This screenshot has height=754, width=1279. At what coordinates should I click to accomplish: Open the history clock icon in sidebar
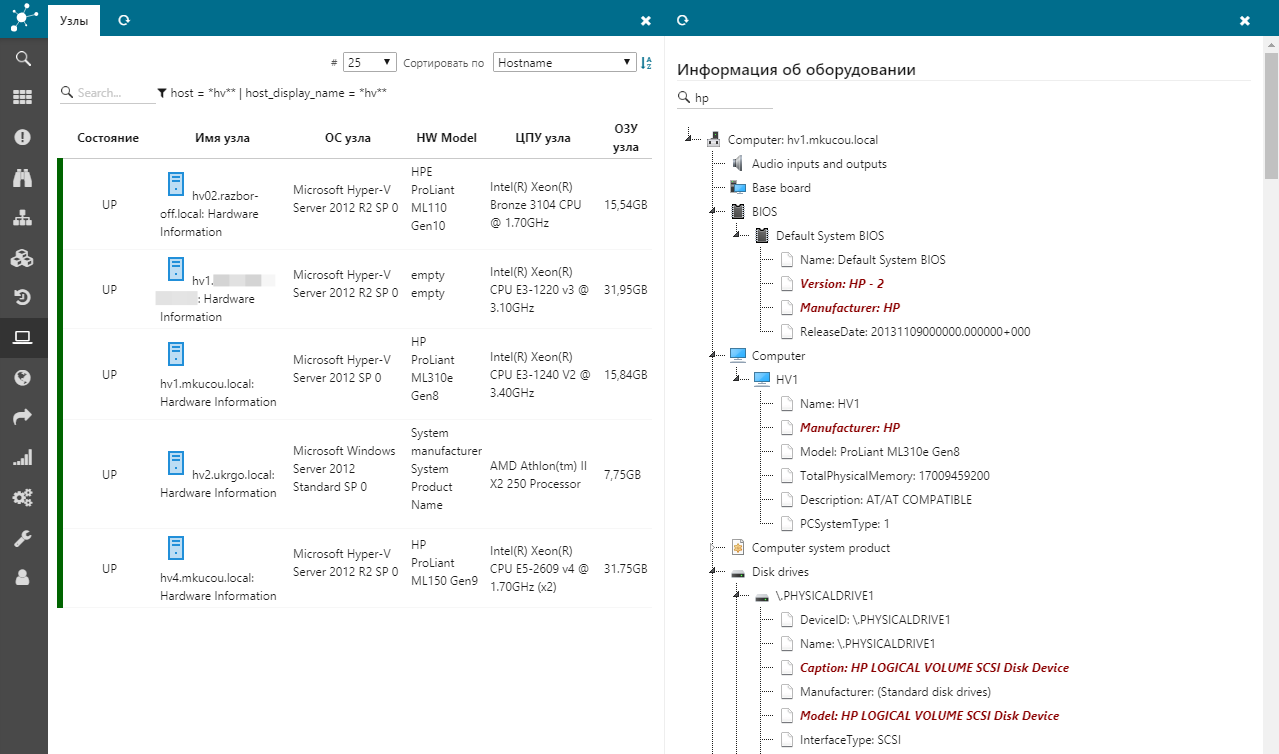coord(23,298)
